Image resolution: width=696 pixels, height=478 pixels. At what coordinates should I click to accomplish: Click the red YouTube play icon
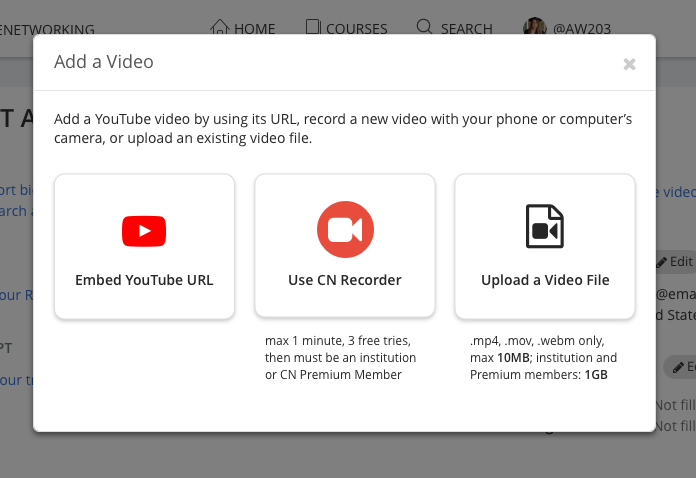[x=144, y=231]
